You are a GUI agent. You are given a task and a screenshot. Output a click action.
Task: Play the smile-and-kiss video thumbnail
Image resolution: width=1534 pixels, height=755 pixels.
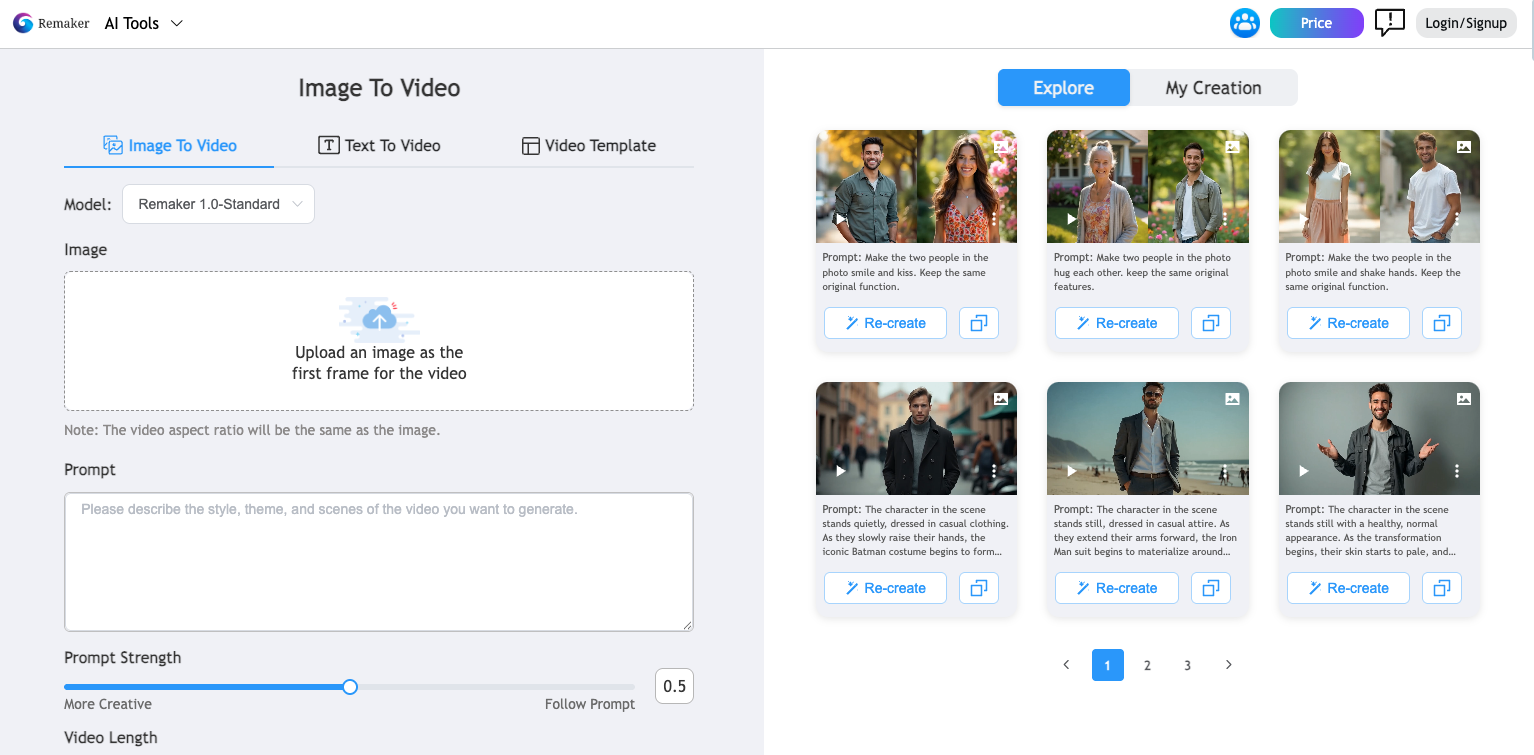840,218
